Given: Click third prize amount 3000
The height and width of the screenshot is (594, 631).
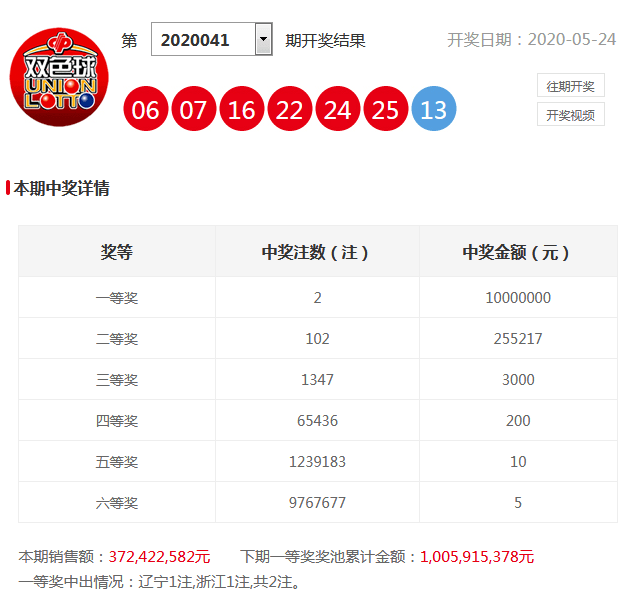Looking at the screenshot, I should point(518,380).
